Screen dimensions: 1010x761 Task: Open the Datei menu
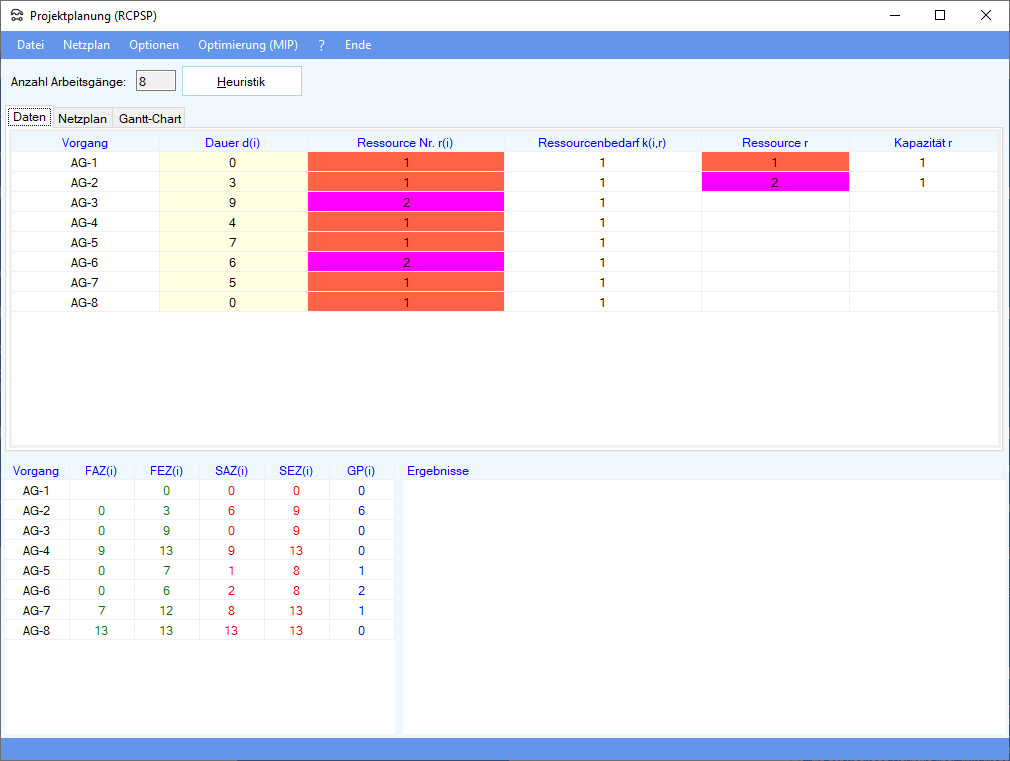(30, 45)
